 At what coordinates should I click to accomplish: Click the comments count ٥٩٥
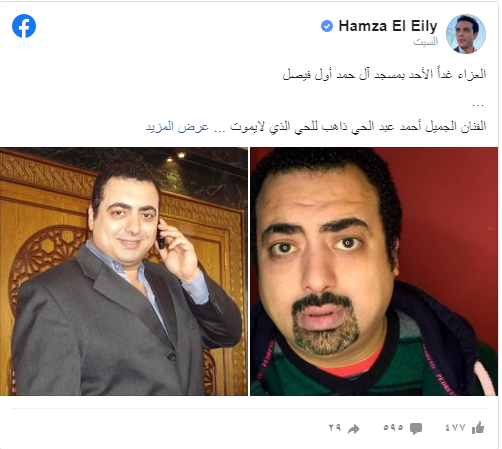click(393, 428)
